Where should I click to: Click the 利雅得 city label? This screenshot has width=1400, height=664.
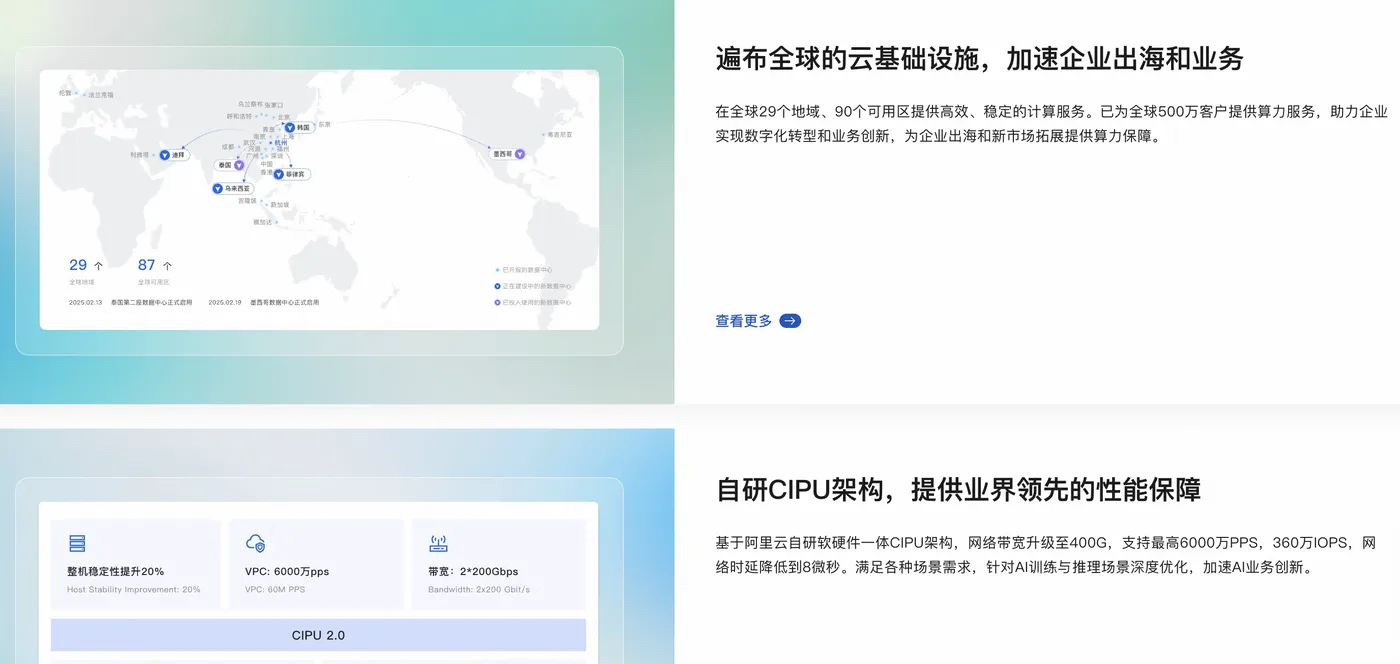139,155
